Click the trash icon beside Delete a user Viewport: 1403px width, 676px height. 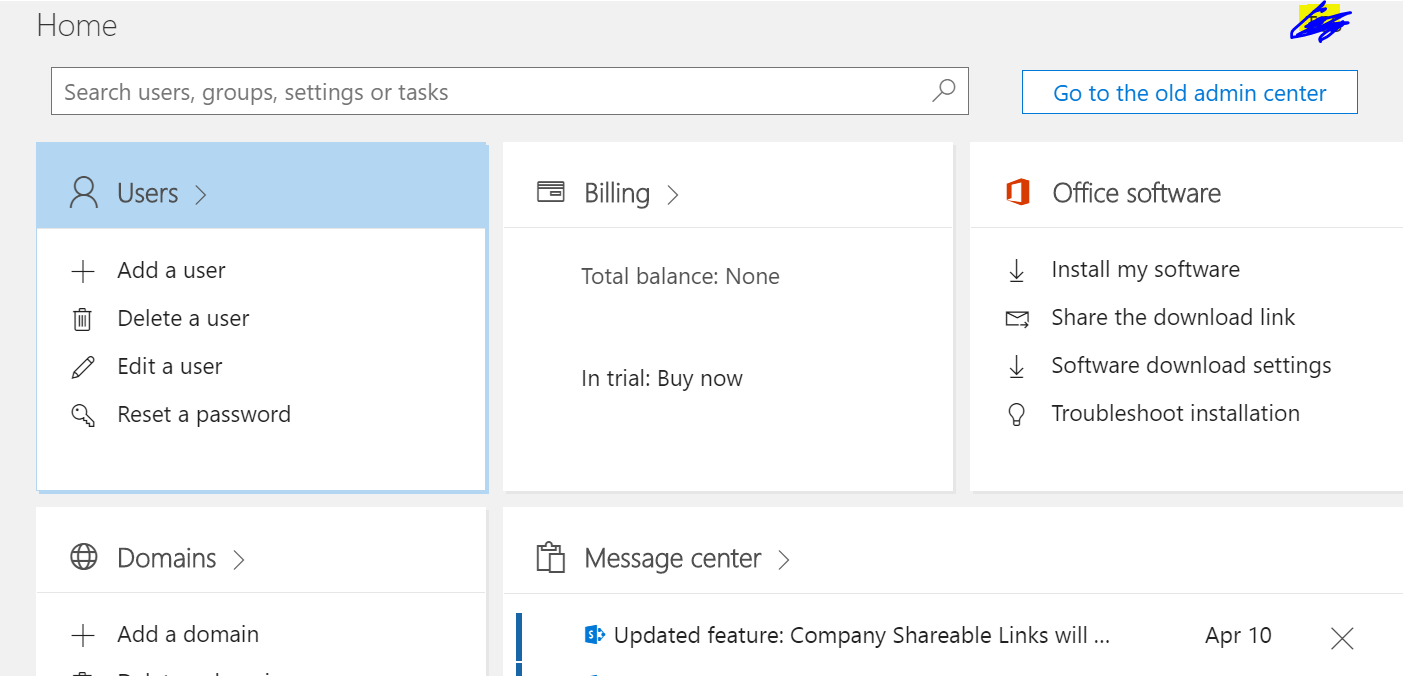83,319
